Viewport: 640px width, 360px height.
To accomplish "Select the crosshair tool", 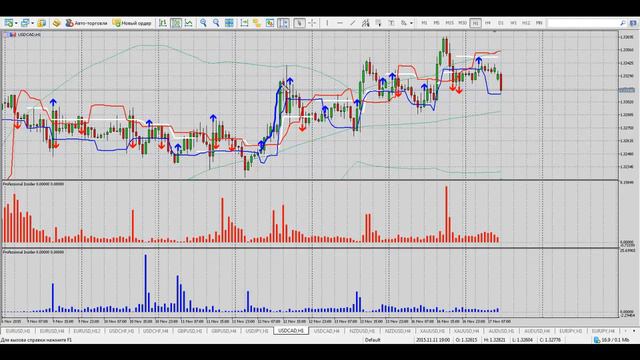I will [x=312, y=23].
